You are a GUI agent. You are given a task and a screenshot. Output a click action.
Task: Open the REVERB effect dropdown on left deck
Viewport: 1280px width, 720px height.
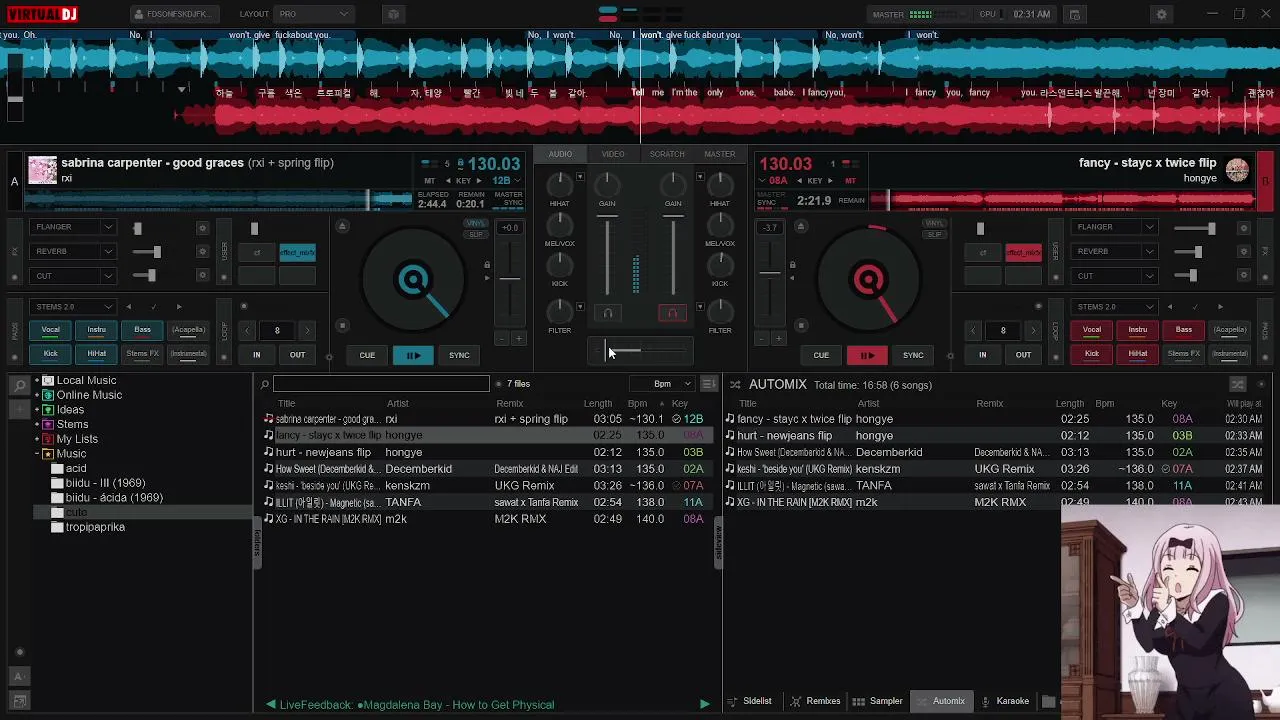tap(73, 251)
